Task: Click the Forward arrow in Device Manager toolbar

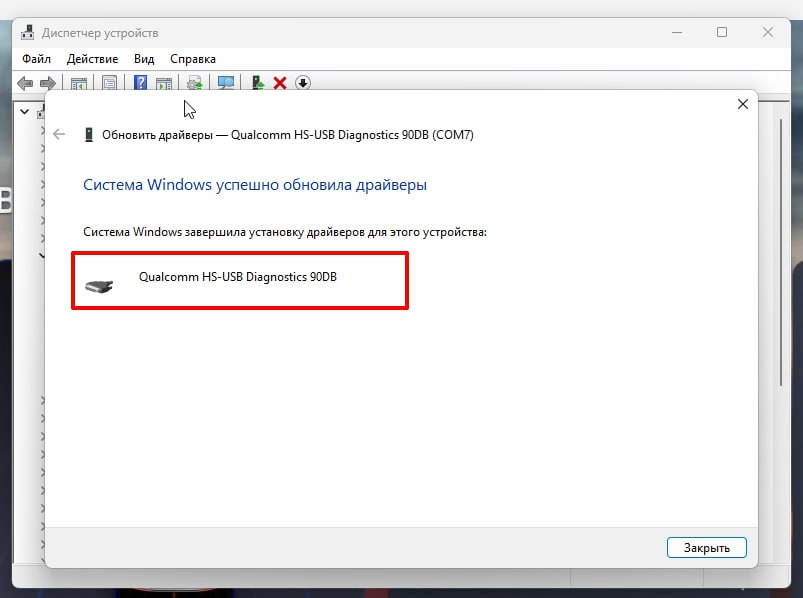Action: point(48,83)
